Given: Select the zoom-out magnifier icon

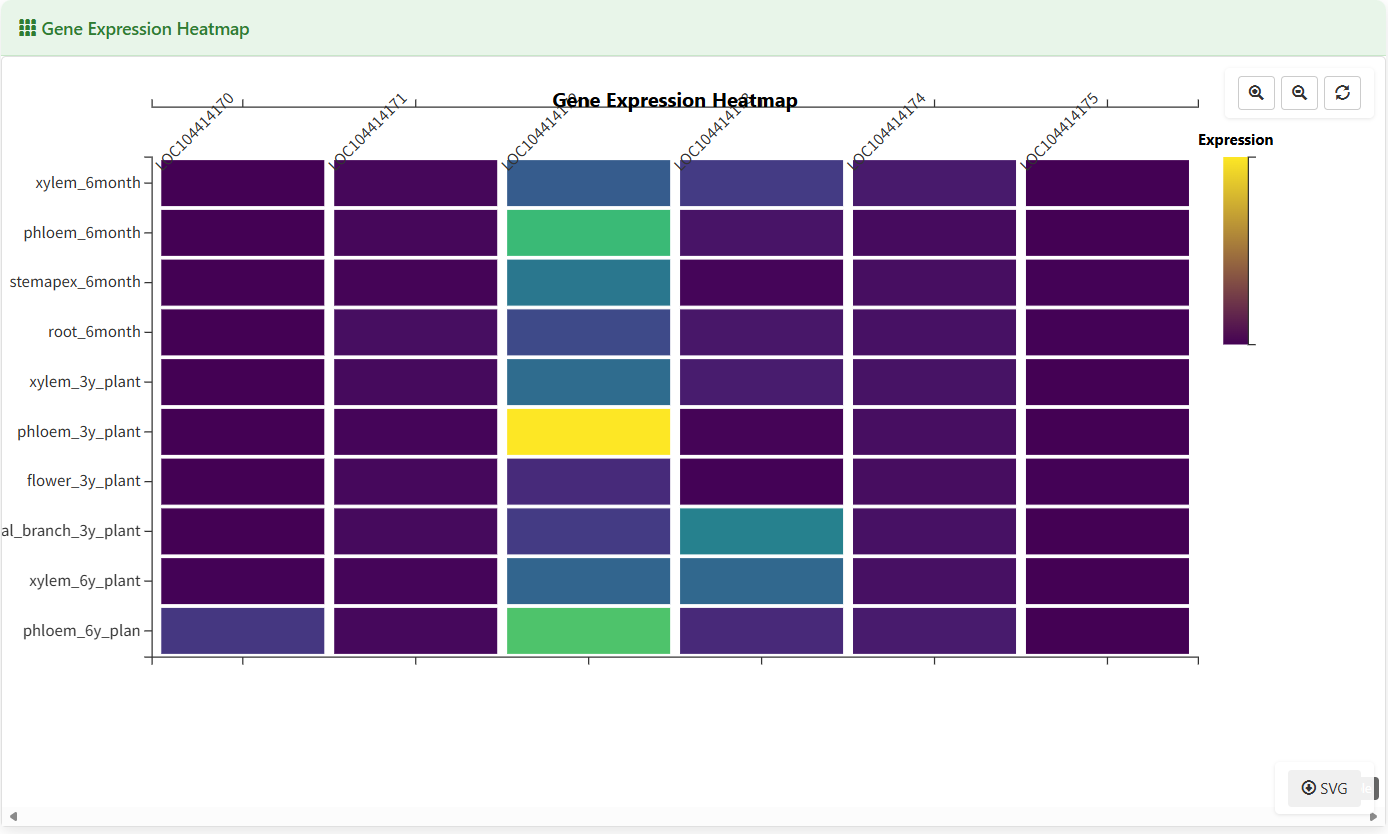Looking at the screenshot, I should [1299, 92].
